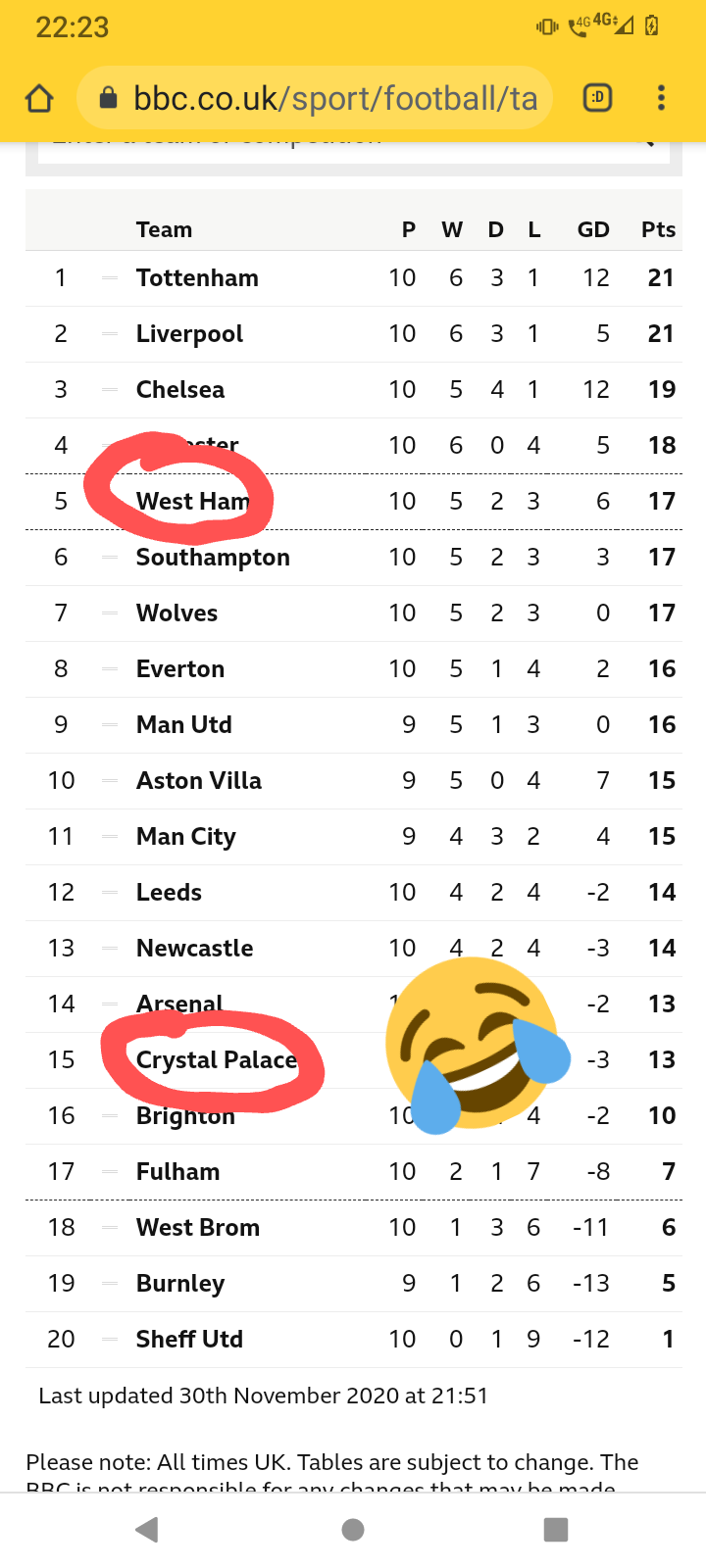Open the circled Crystal Palace entry

(x=216, y=1060)
